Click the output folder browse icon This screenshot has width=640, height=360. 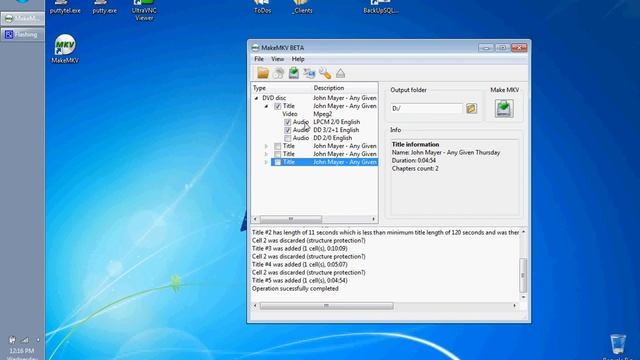point(471,108)
